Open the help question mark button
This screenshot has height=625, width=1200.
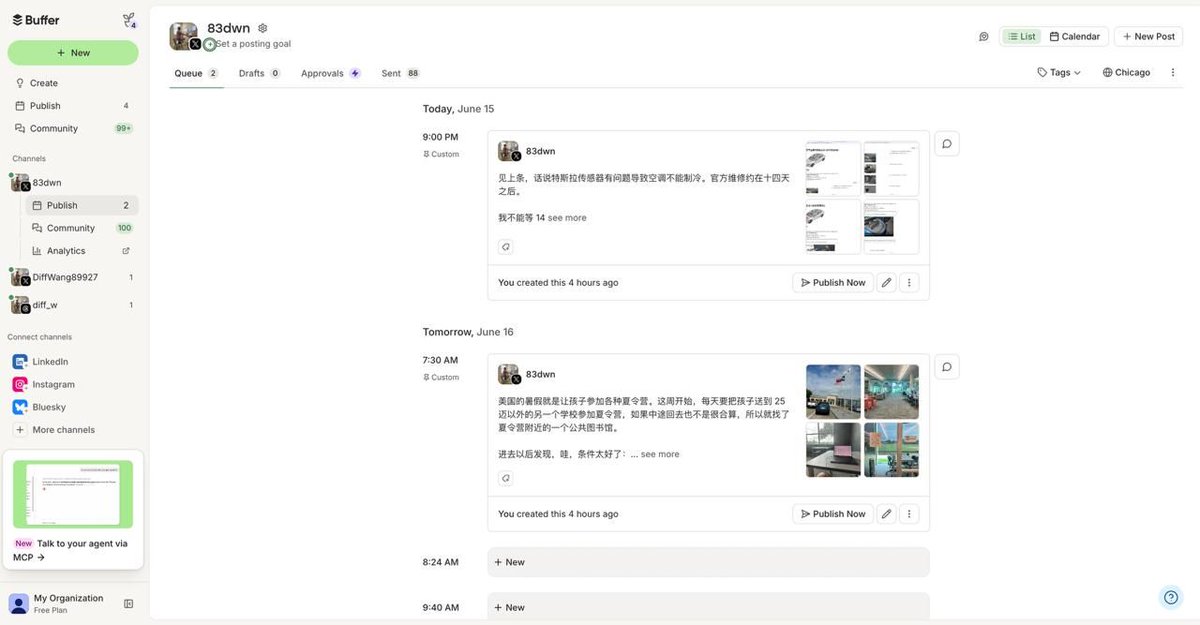(1170, 597)
